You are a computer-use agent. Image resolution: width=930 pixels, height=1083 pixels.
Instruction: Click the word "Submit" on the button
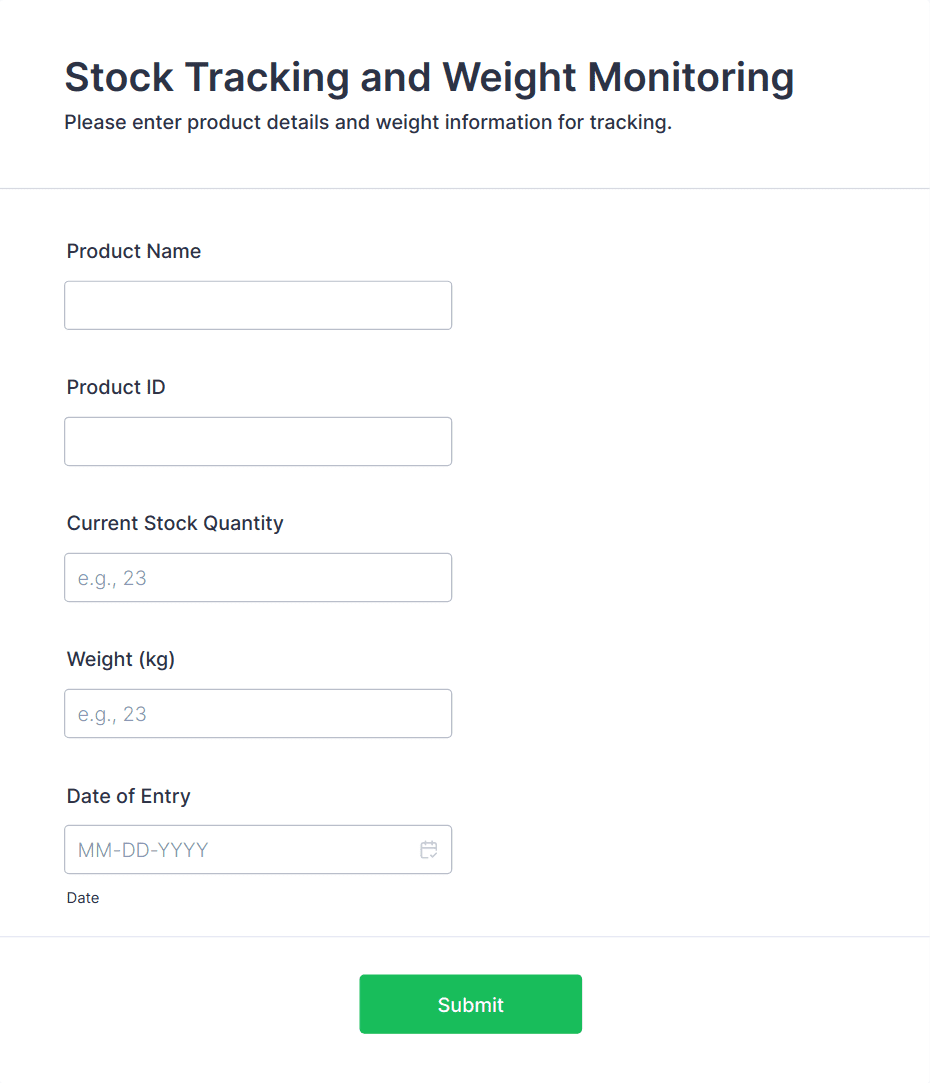[470, 1005]
